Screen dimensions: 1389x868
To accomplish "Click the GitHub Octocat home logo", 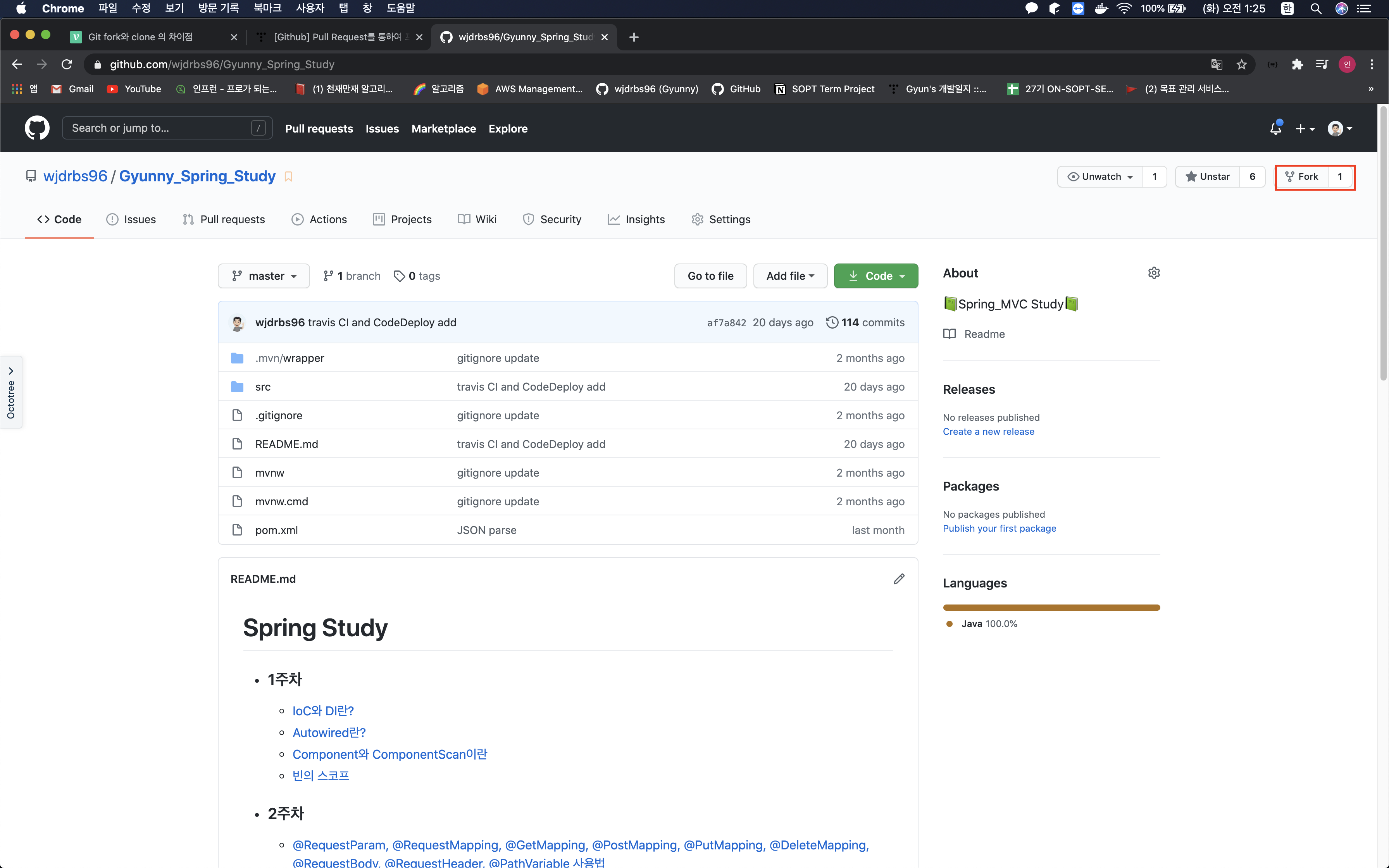I will pyautogui.click(x=37, y=128).
